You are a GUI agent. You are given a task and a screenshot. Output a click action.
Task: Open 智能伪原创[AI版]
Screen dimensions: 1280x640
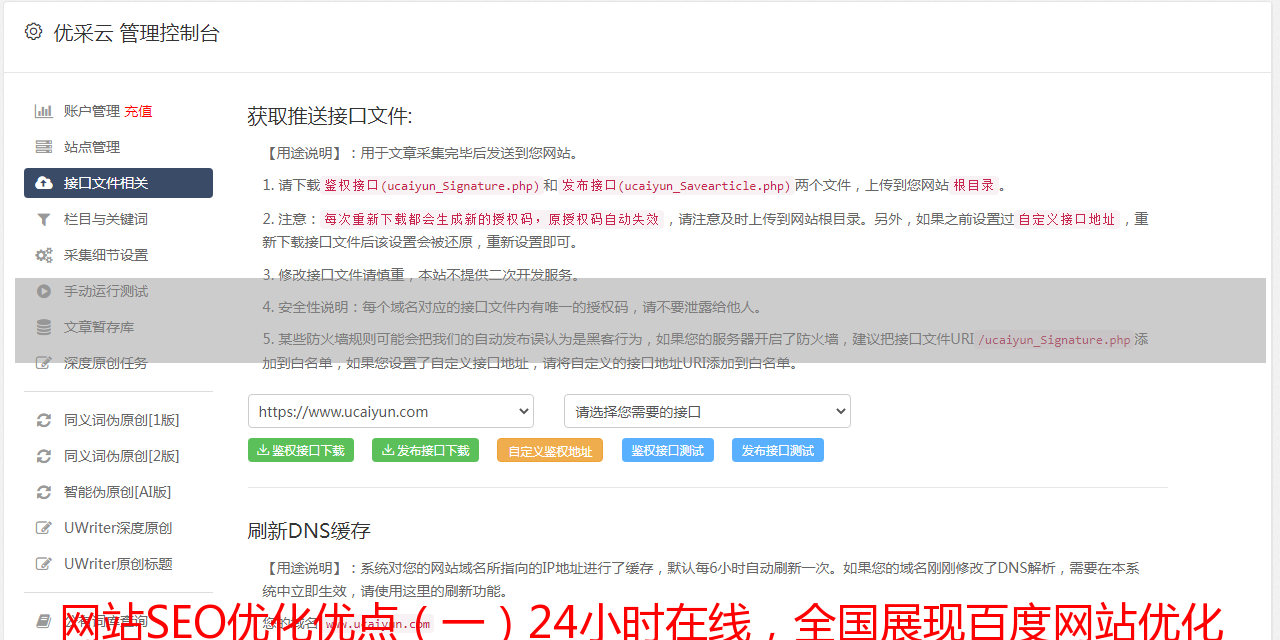click(118, 492)
